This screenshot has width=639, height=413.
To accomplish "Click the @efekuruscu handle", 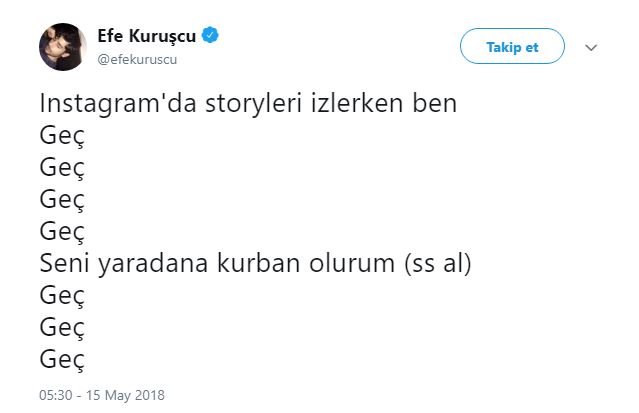I will coord(138,59).
